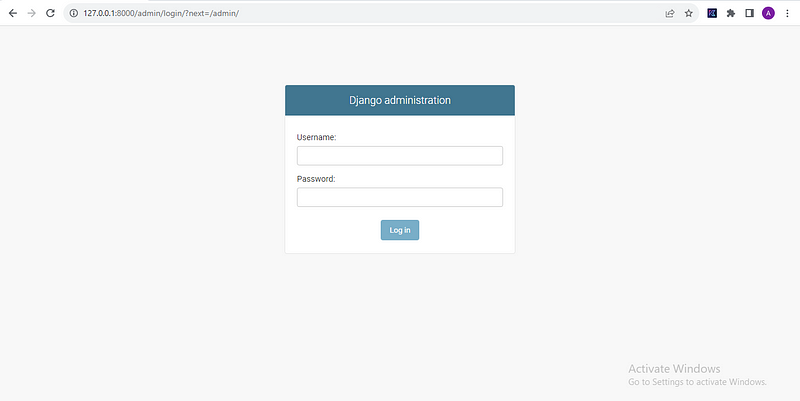This screenshot has width=800, height=401.
Task: Open Chrome three-dot menu
Action: coord(787,13)
